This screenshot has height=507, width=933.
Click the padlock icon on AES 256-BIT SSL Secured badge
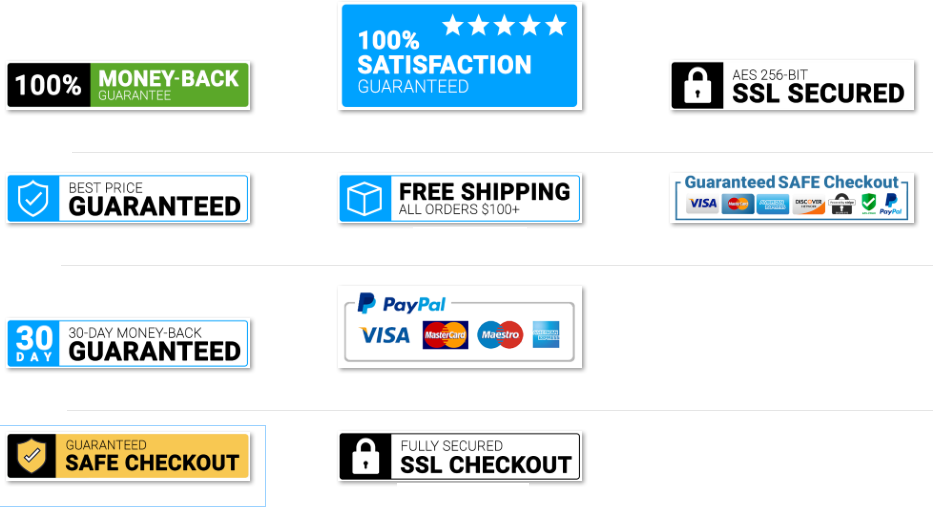coord(697,86)
